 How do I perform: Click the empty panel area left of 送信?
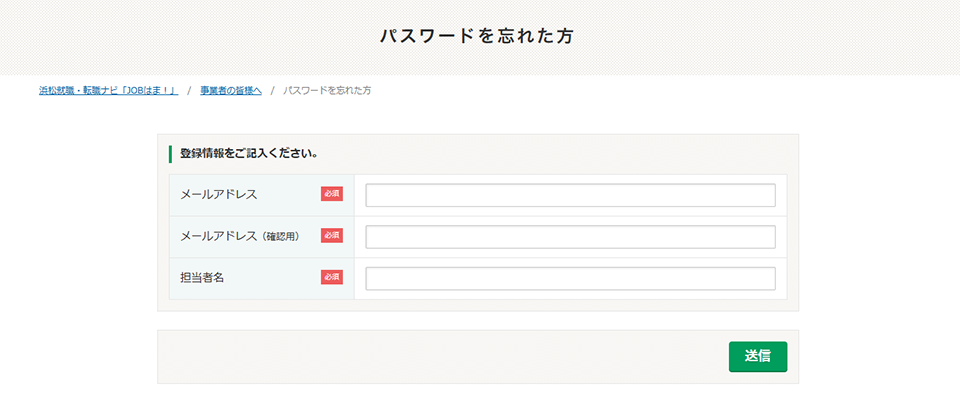(x=440, y=356)
